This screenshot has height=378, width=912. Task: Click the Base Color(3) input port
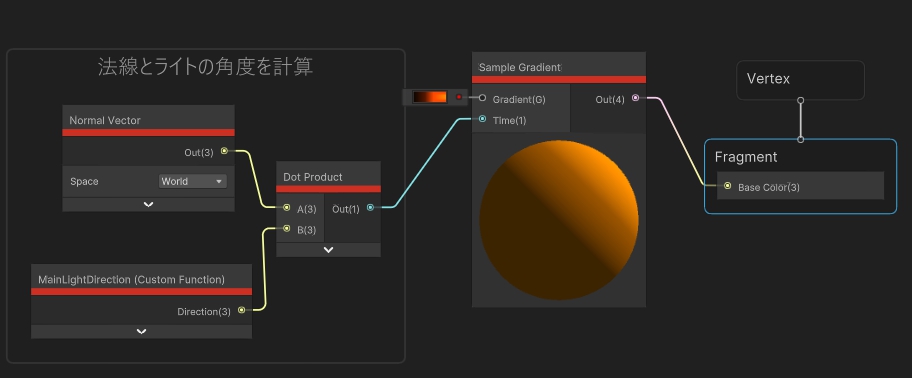(x=728, y=186)
